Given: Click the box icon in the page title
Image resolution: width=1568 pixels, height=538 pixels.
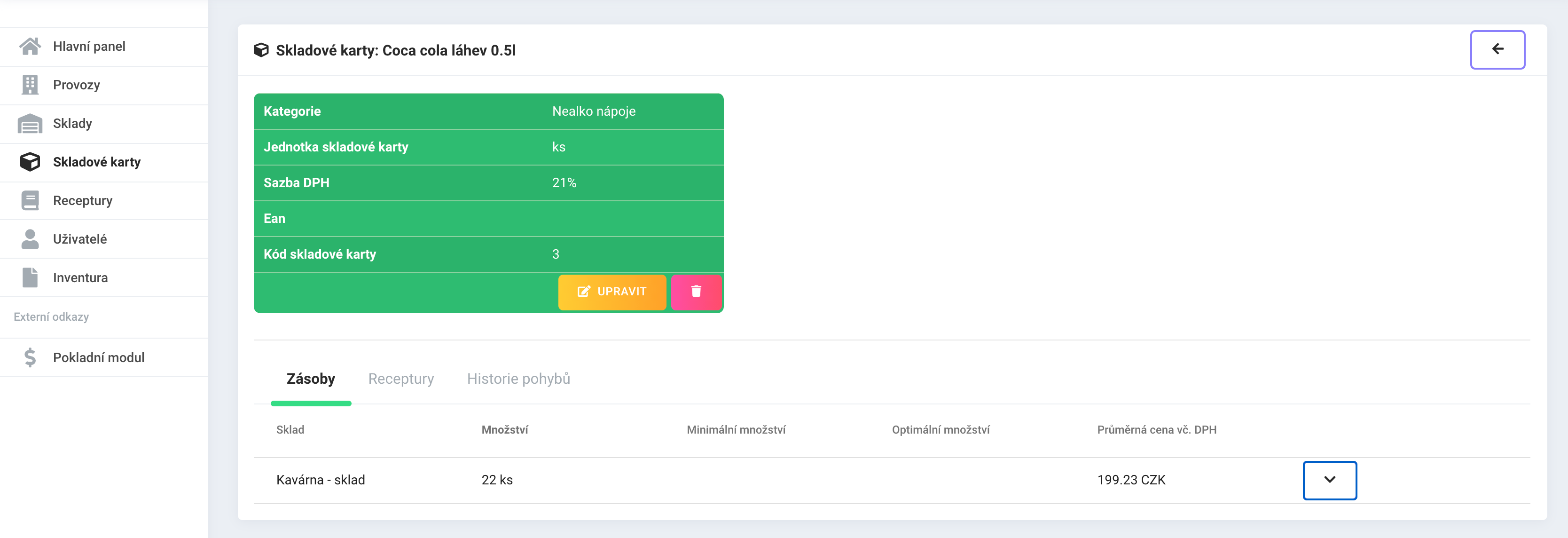Looking at the screenshot, I should coord(261,50).
